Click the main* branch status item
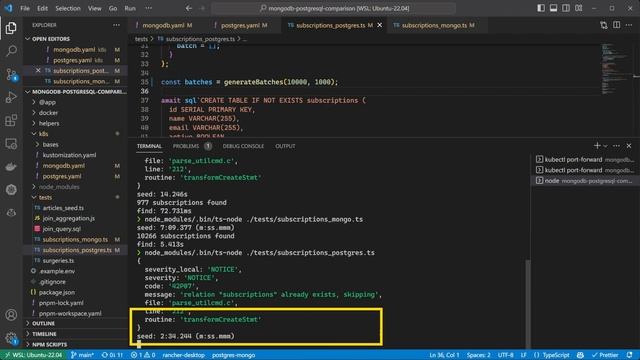The image size is (640, 360). pyautogui.click(x=82, y=355)
